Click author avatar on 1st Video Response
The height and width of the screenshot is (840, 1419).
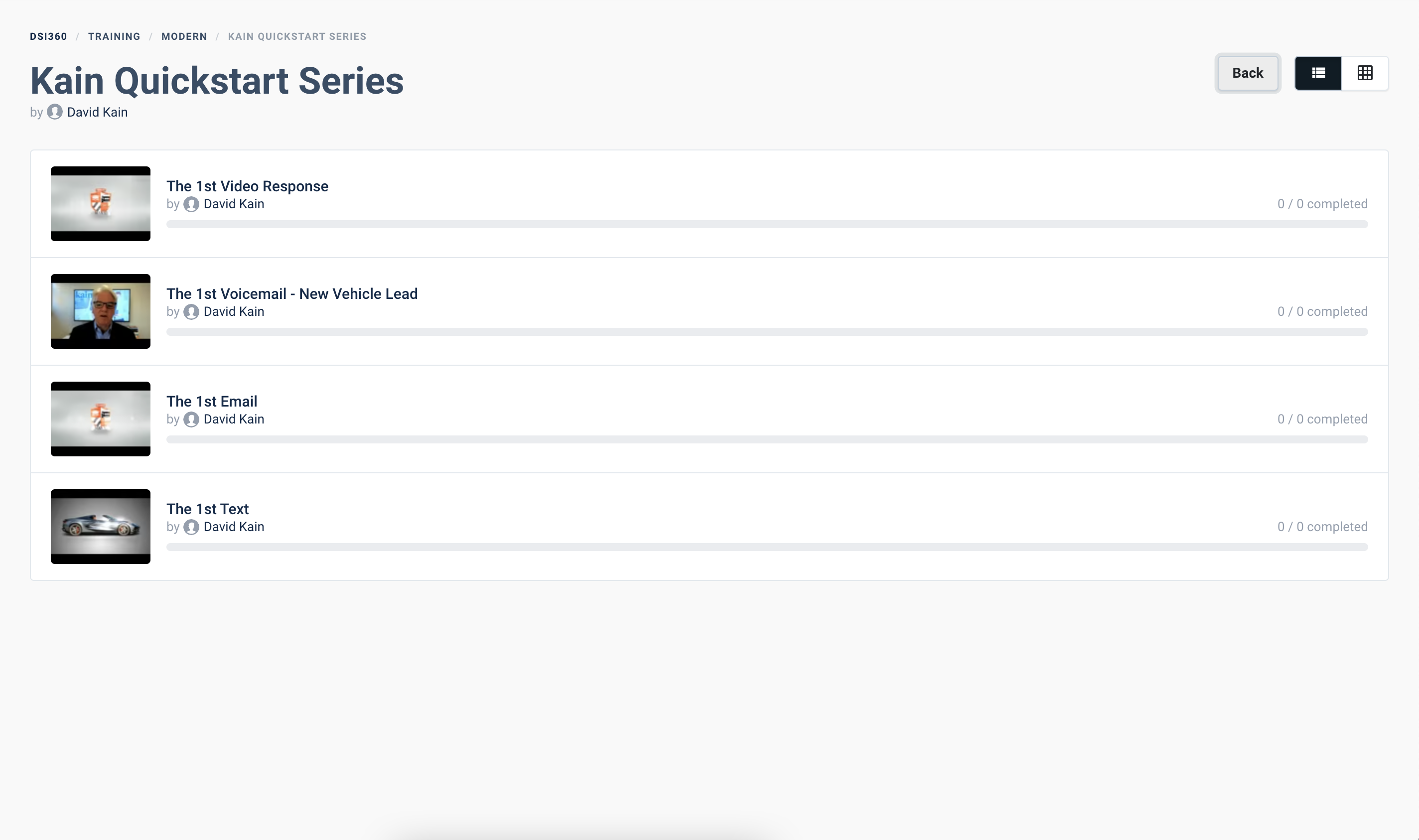click(x=191, y=204)
